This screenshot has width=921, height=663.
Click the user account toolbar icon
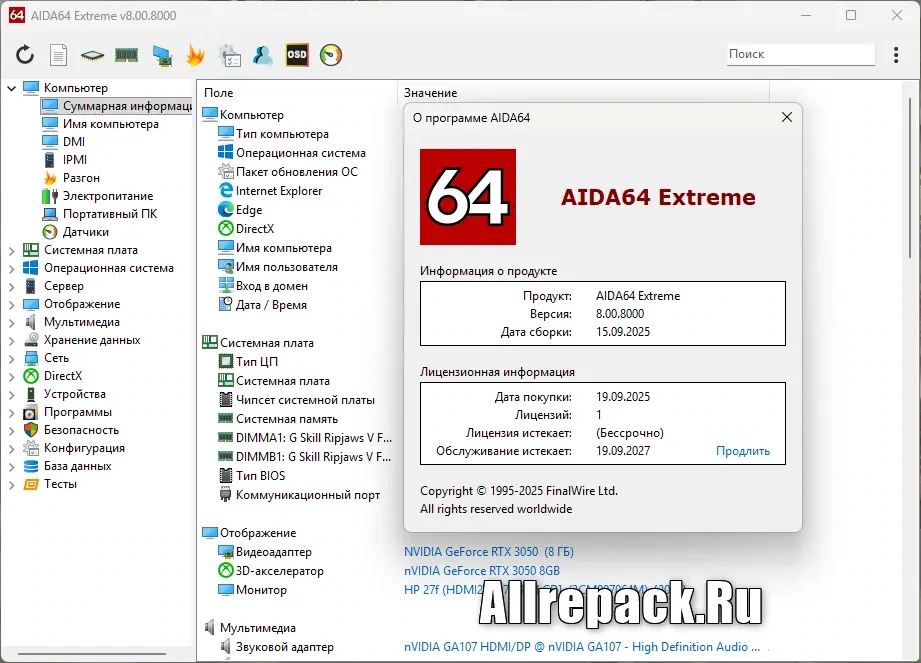click(x=263, y=55)
